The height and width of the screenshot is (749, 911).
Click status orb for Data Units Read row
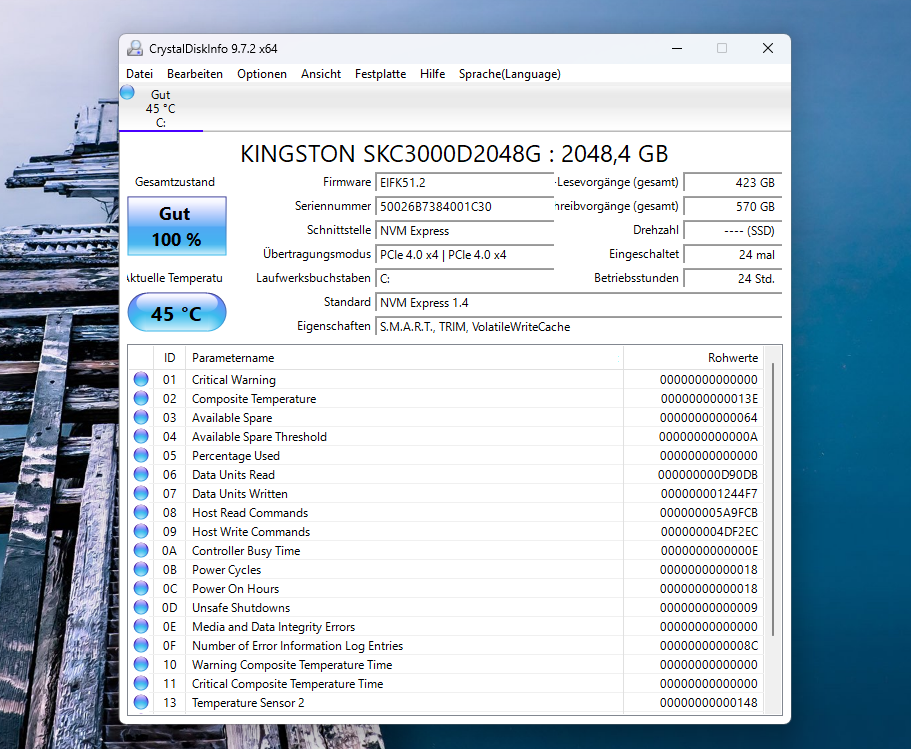coord(141,474)
